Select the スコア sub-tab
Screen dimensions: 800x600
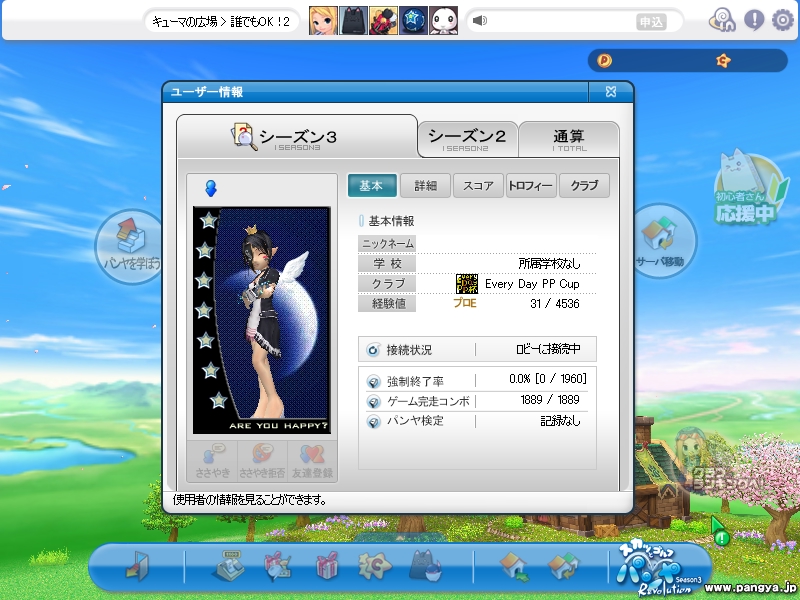pyautogui.click(x=478, y=186)
